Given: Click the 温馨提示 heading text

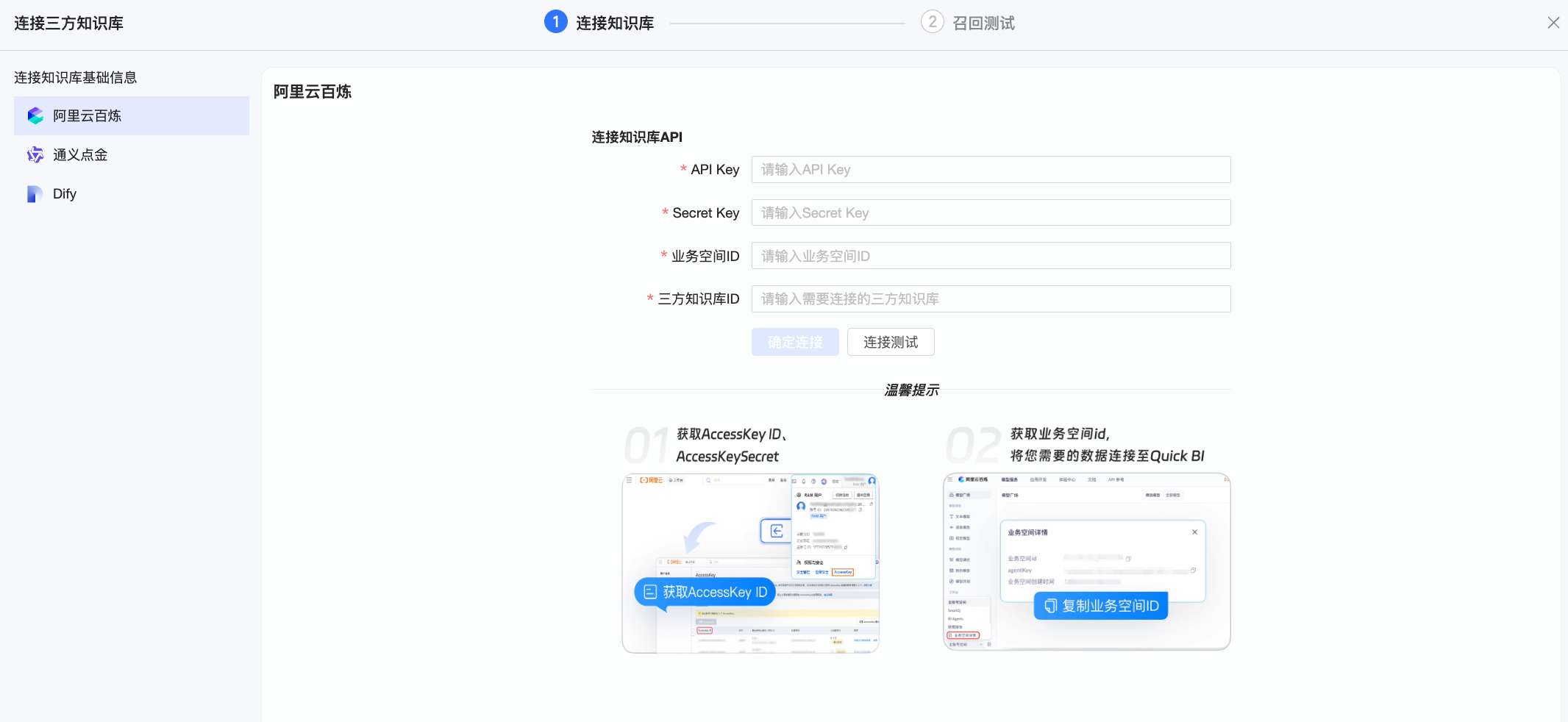Looking at the screenshot, I should point(911,390).
